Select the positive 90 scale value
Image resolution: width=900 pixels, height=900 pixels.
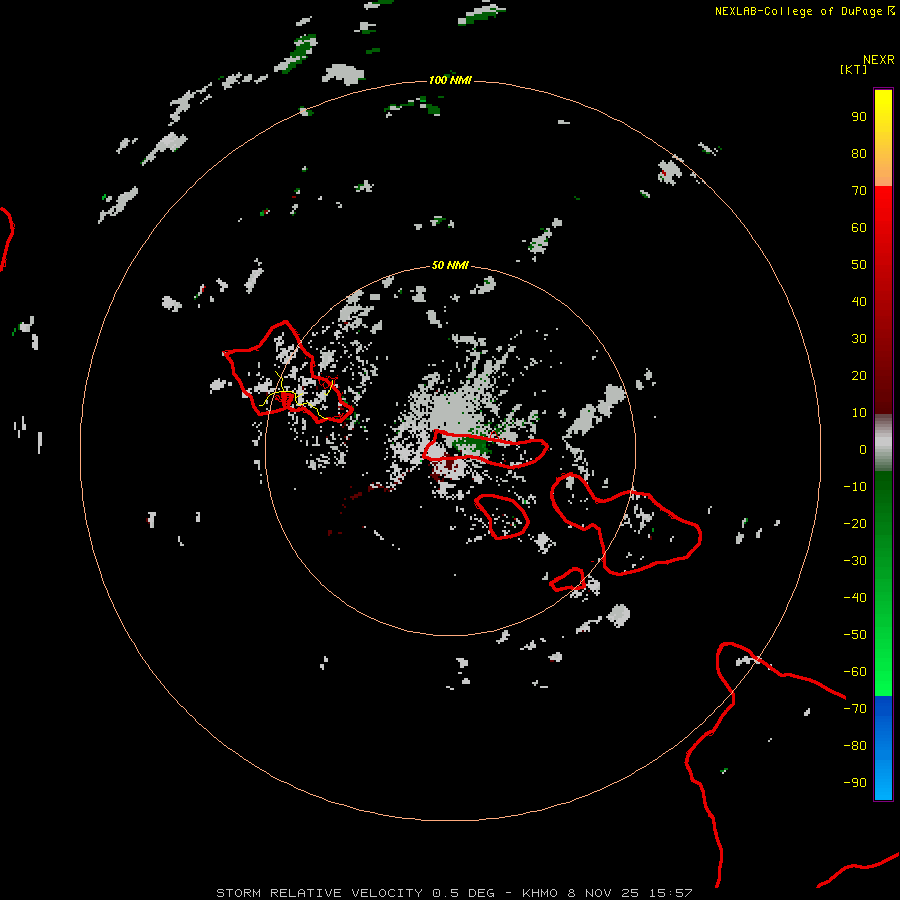pyautogui.click(x=859, y=117)
